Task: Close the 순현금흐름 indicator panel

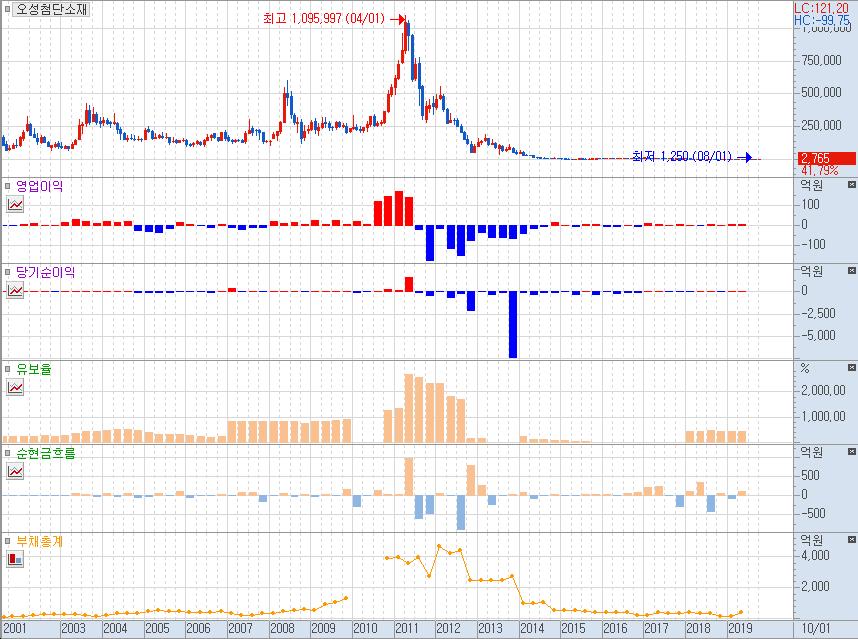Action: click(x=851, y=451)
